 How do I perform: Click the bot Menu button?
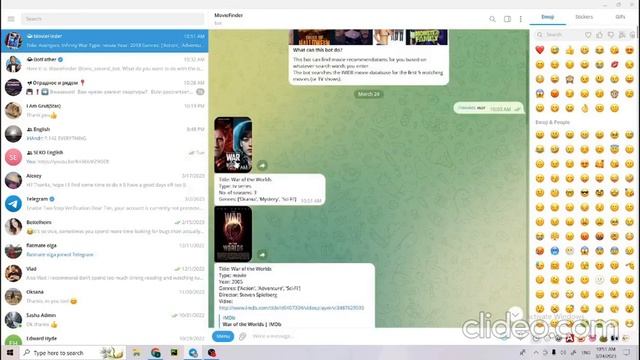[x=223, y=336]
